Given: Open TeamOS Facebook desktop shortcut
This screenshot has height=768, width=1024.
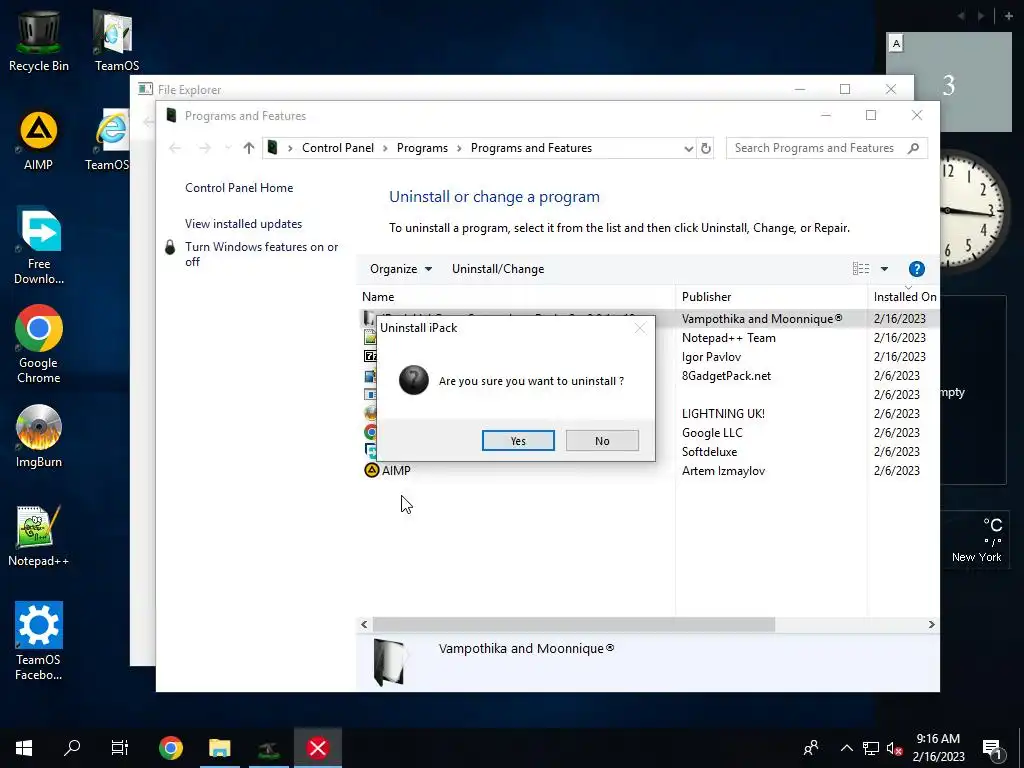Looking at the screenshot, I should [x=39, y=641].
